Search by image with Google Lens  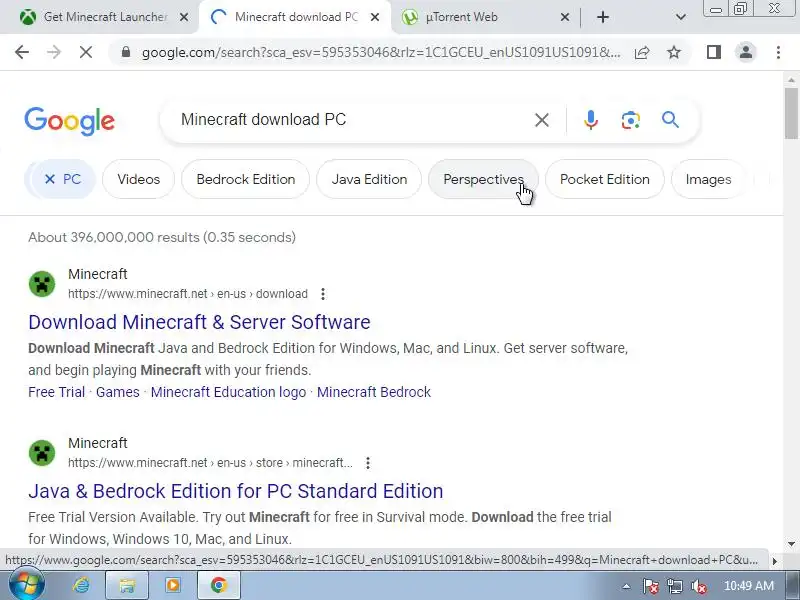pos(631,120)
